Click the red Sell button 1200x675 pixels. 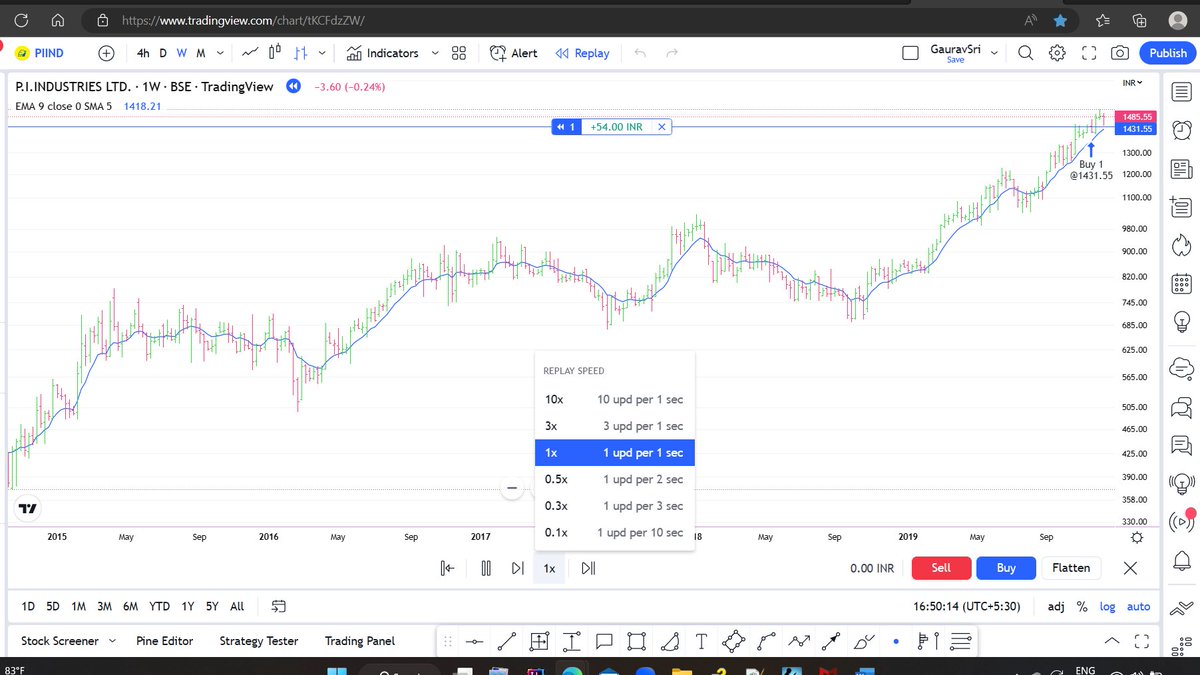941,567
